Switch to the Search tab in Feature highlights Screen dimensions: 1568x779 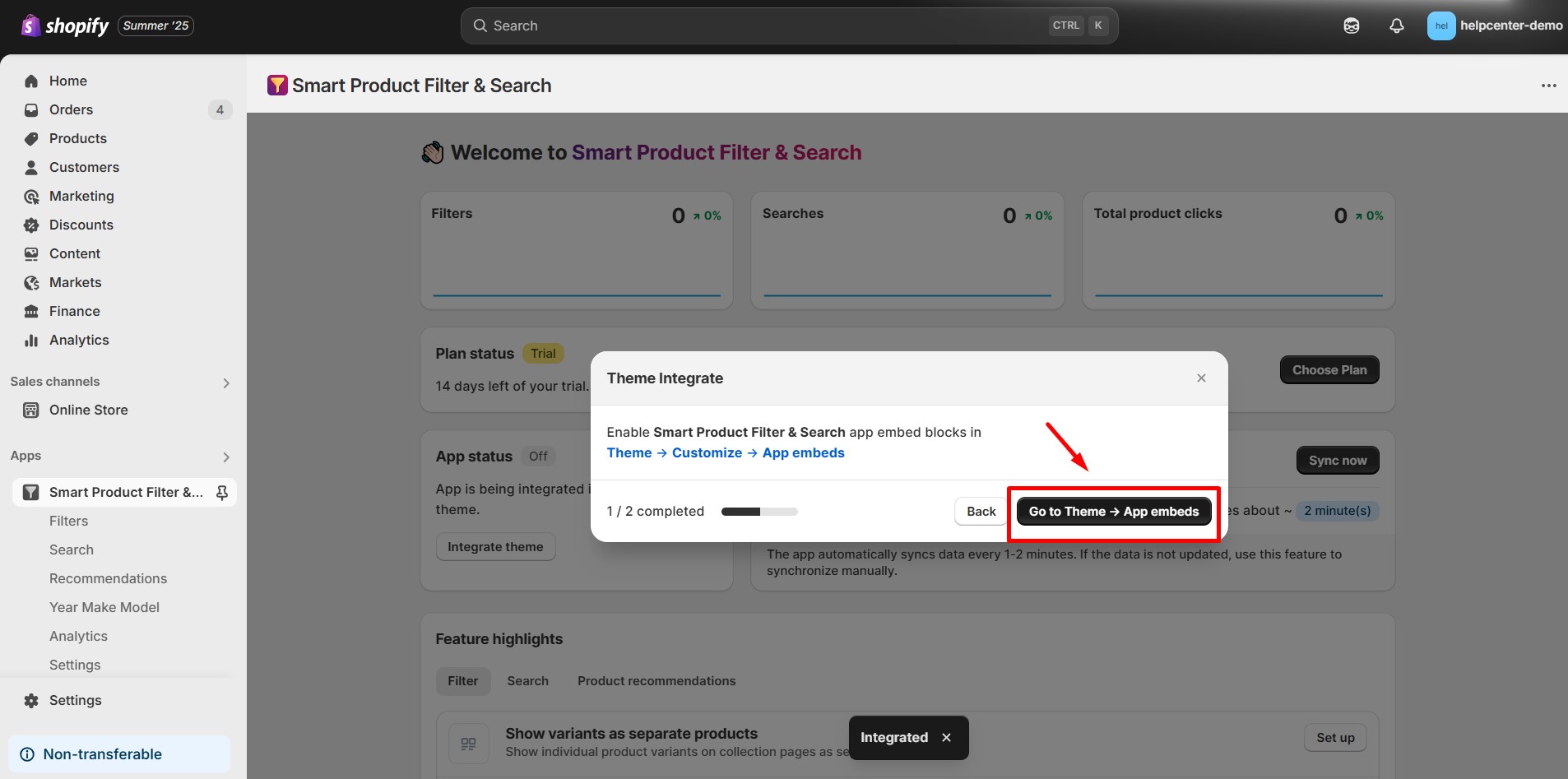coord(527,680)
